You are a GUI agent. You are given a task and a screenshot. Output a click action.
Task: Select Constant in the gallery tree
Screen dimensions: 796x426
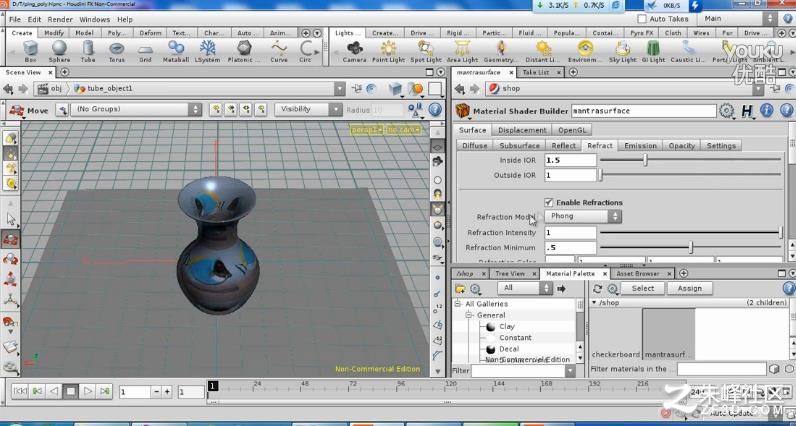coord(515,338)
